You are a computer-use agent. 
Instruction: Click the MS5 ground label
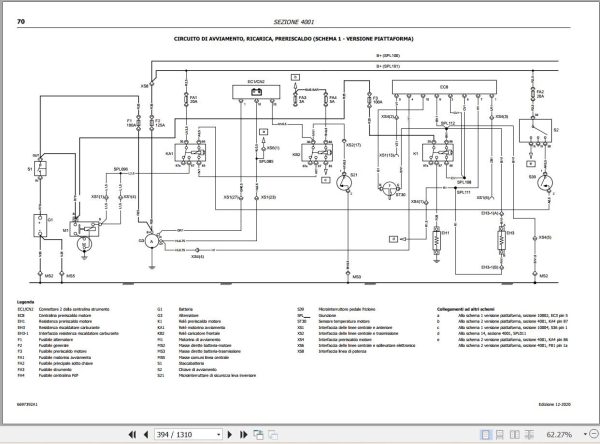(71, 276)
